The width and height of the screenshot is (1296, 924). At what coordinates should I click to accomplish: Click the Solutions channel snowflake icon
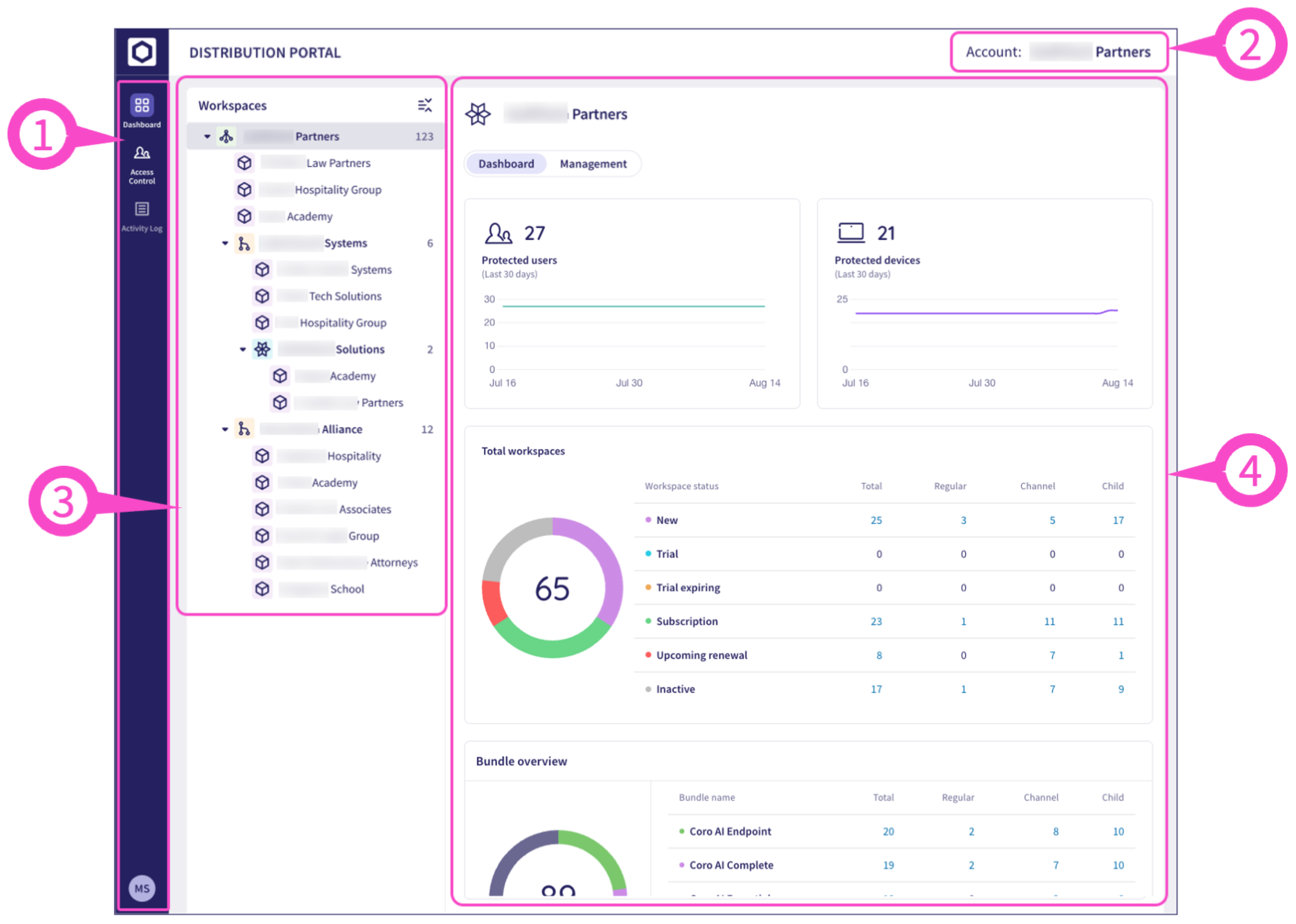[x=262, y=349]
